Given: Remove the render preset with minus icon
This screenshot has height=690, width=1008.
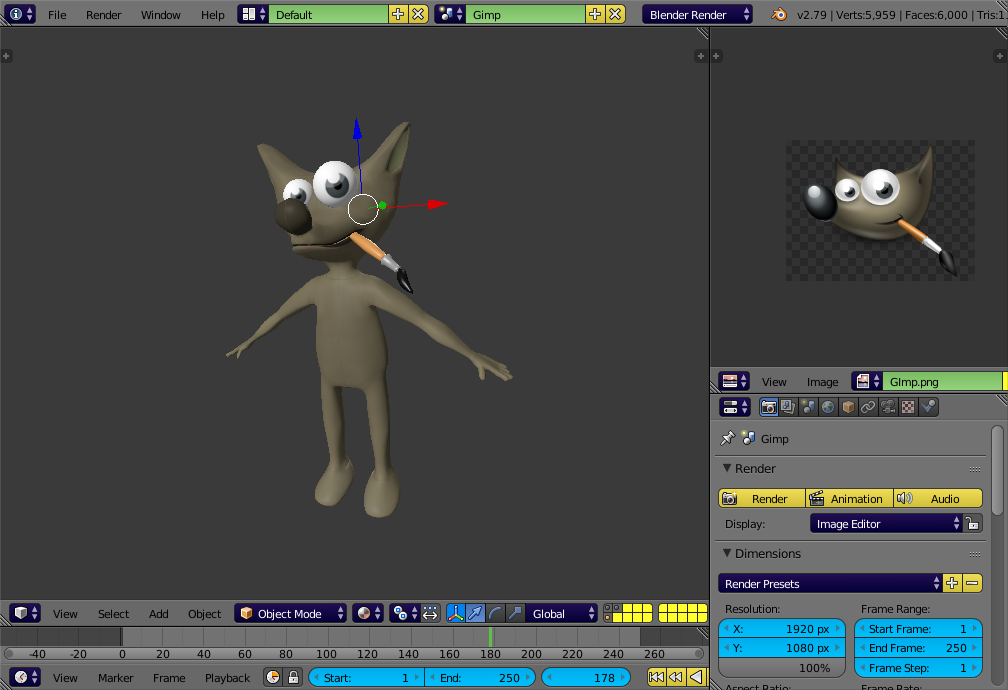Looking at the screenshot, I should (972, 583).
